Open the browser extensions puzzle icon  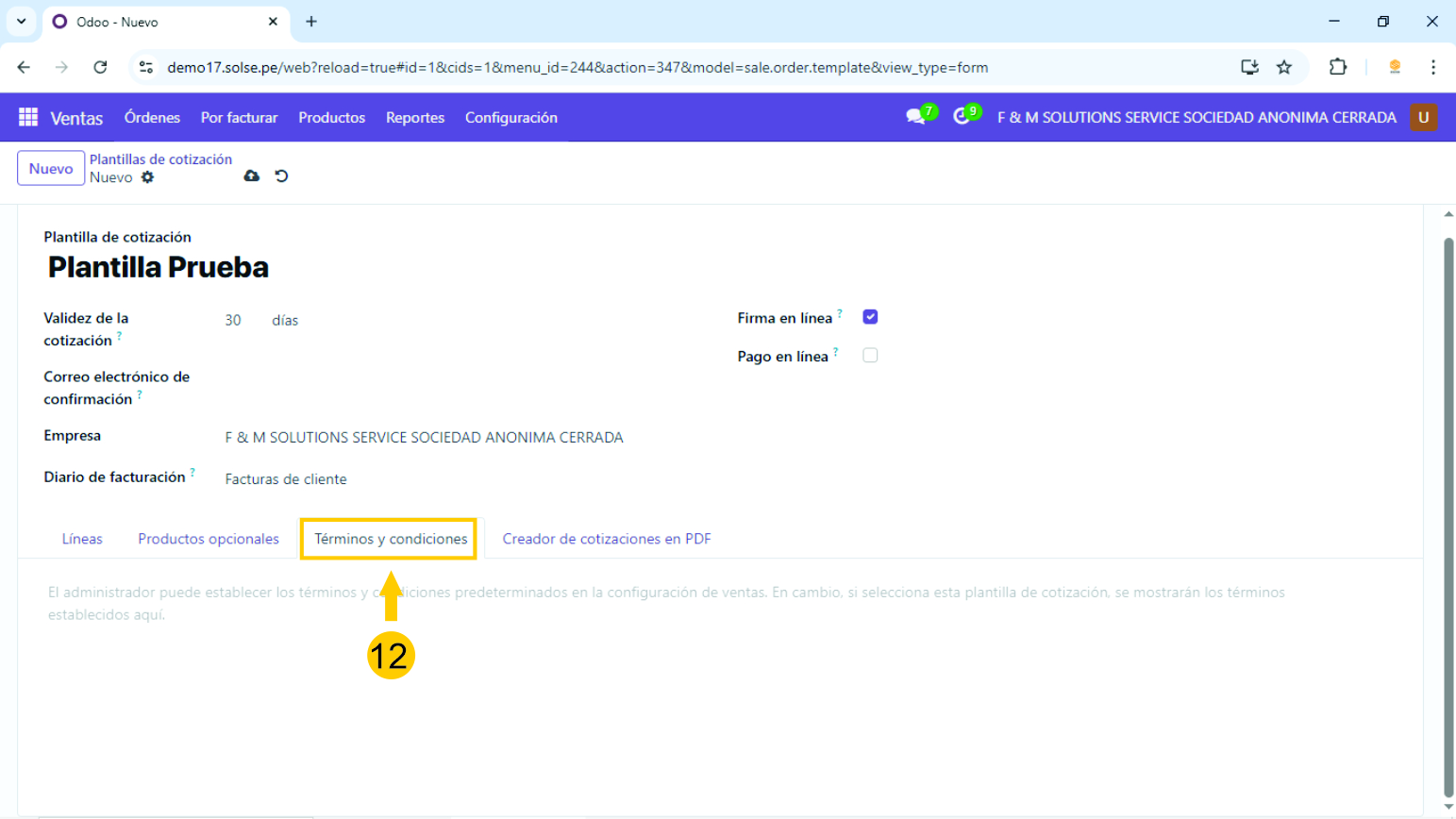coord(1337,67)
